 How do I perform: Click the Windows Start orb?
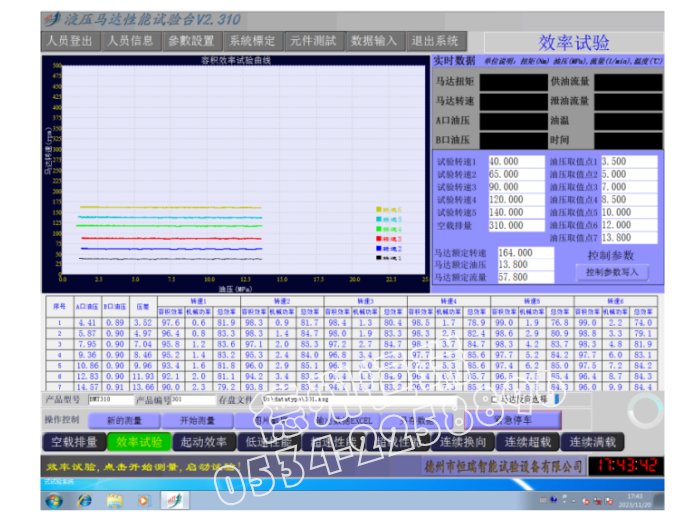(52, 498)
